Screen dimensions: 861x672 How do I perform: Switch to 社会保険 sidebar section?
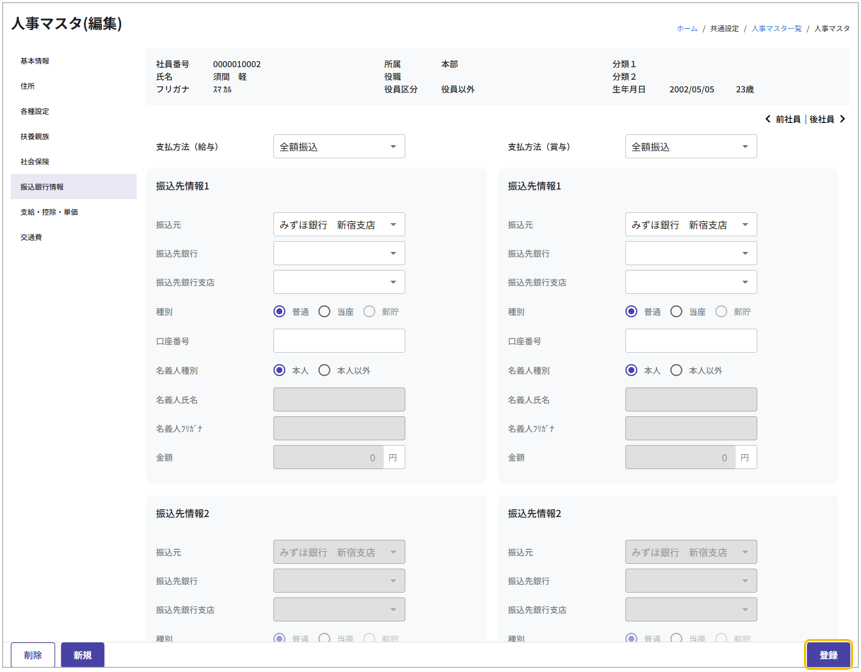tap(35, 162)
